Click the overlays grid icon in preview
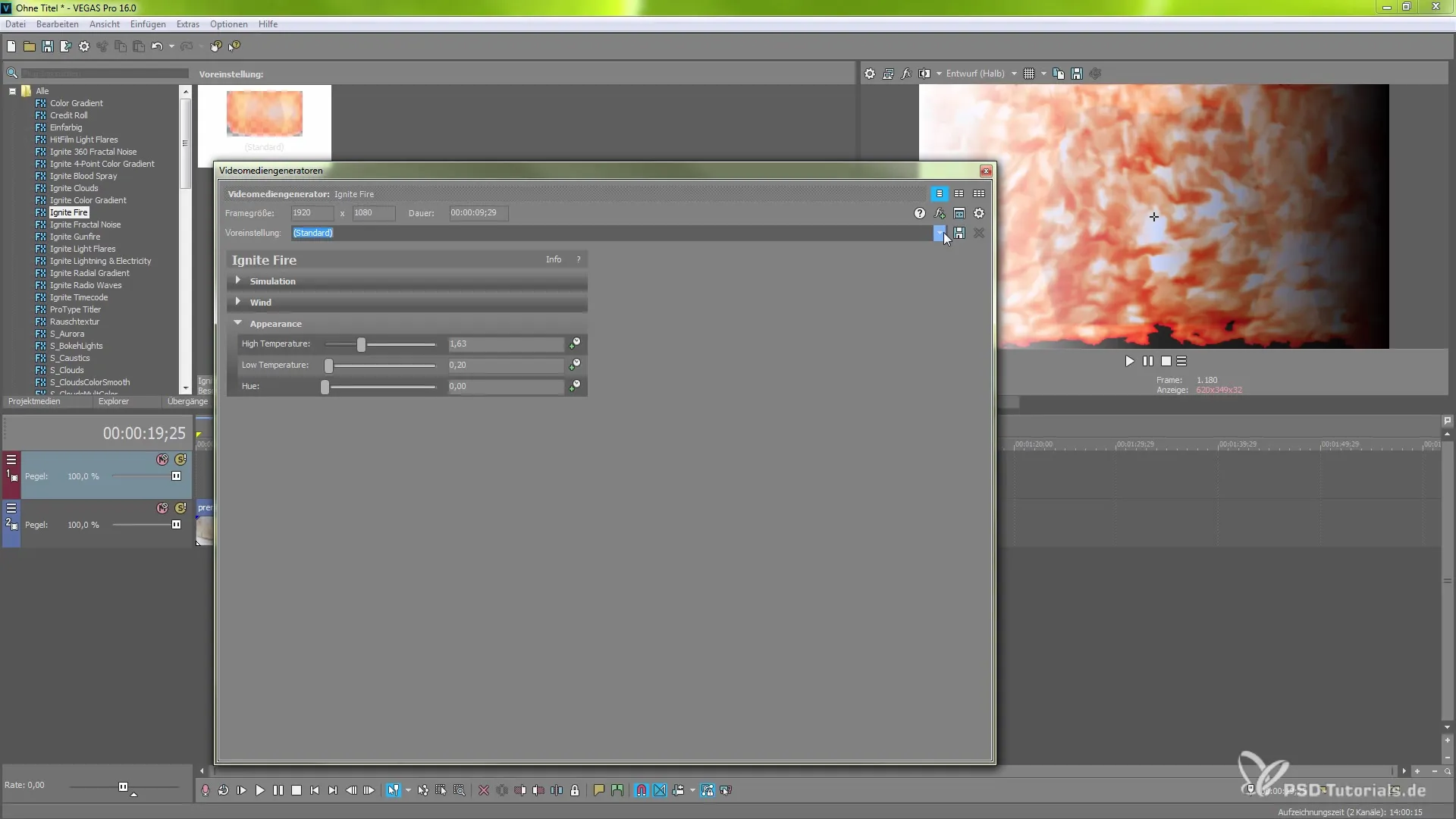The height and width of the screenshot is (819, 1456). click(x=1029, y=74)
